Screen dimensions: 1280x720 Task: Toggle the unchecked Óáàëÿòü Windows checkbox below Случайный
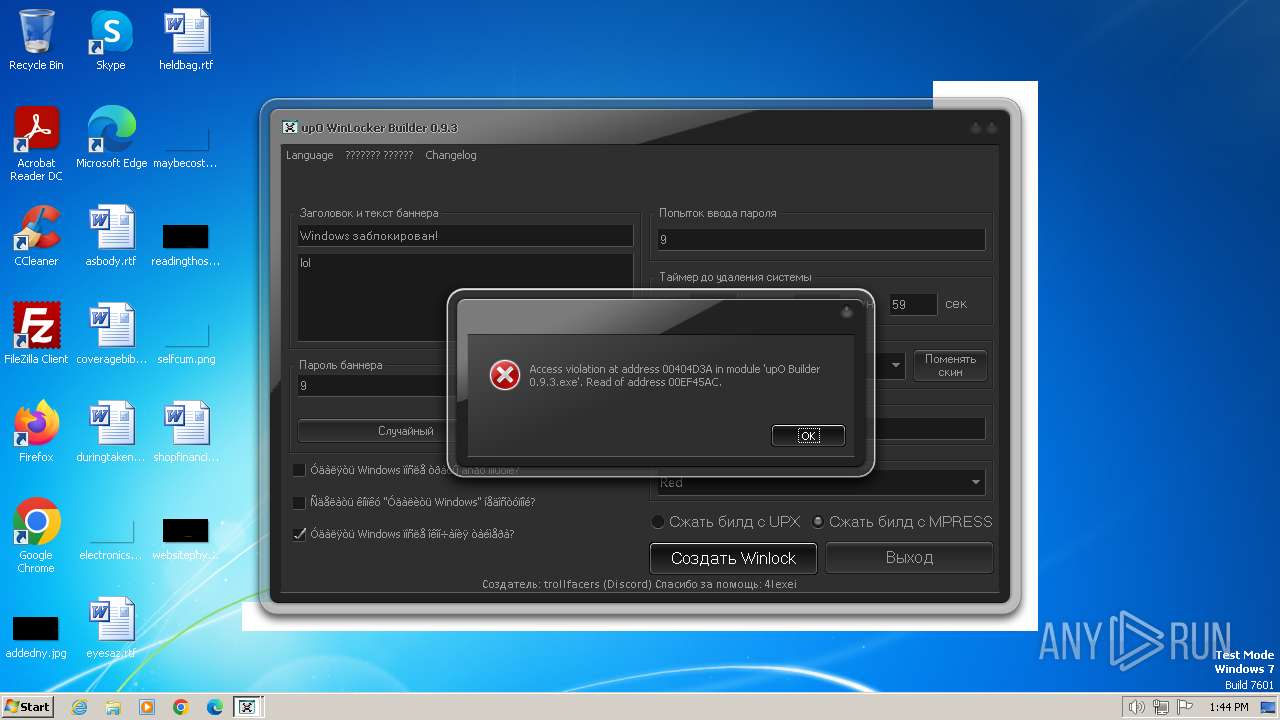299,470
